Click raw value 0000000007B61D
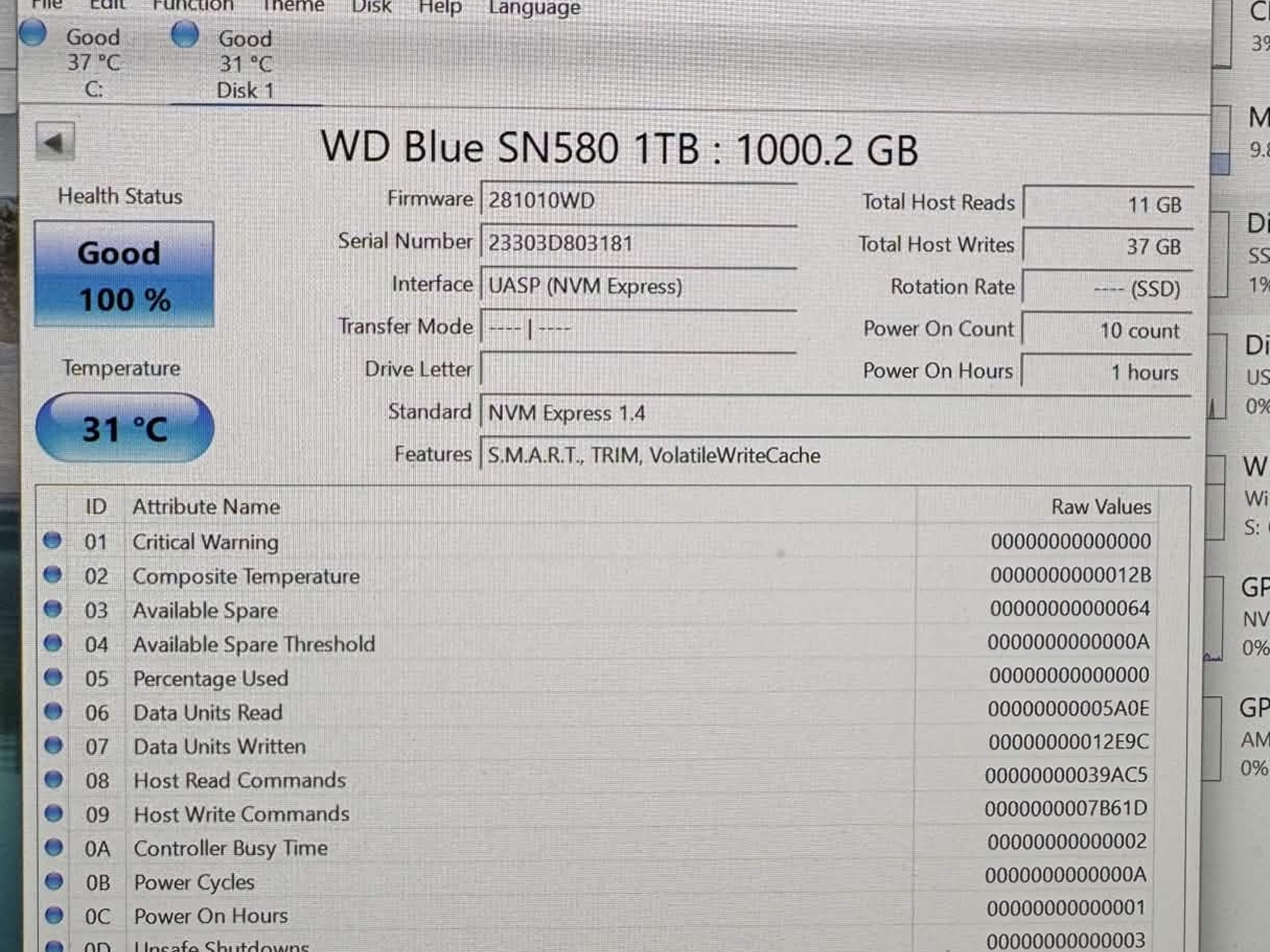1270x952 pixels. pos(1066,808)
